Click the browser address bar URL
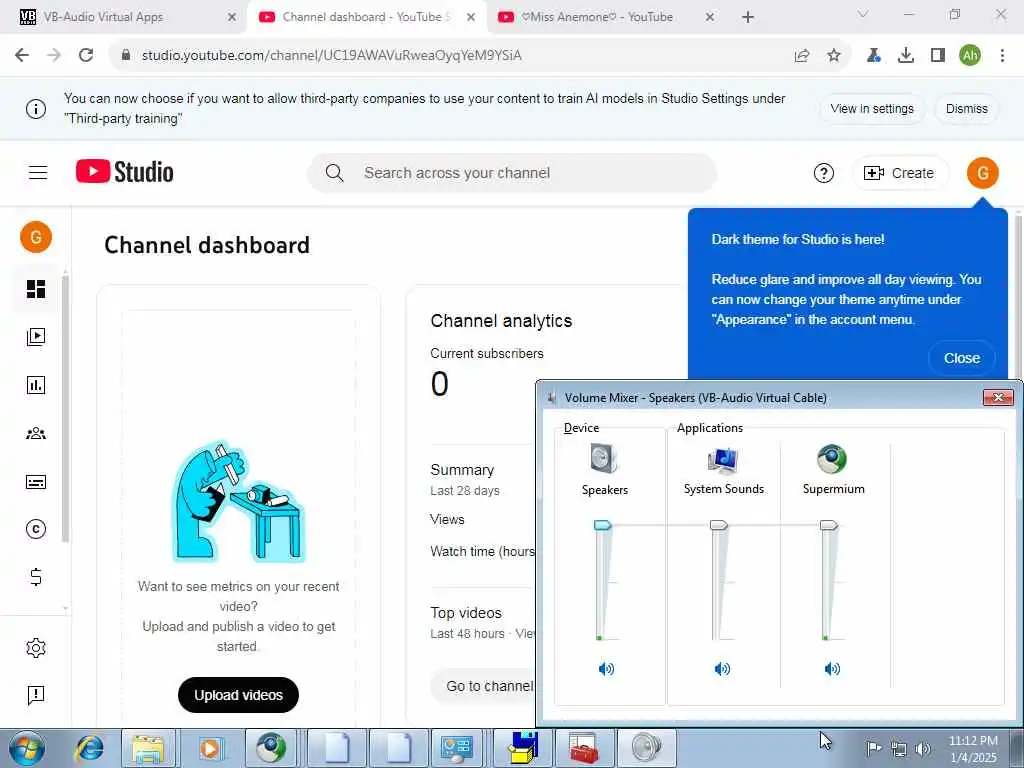The image size is (1024, 768). click(331, 56)
